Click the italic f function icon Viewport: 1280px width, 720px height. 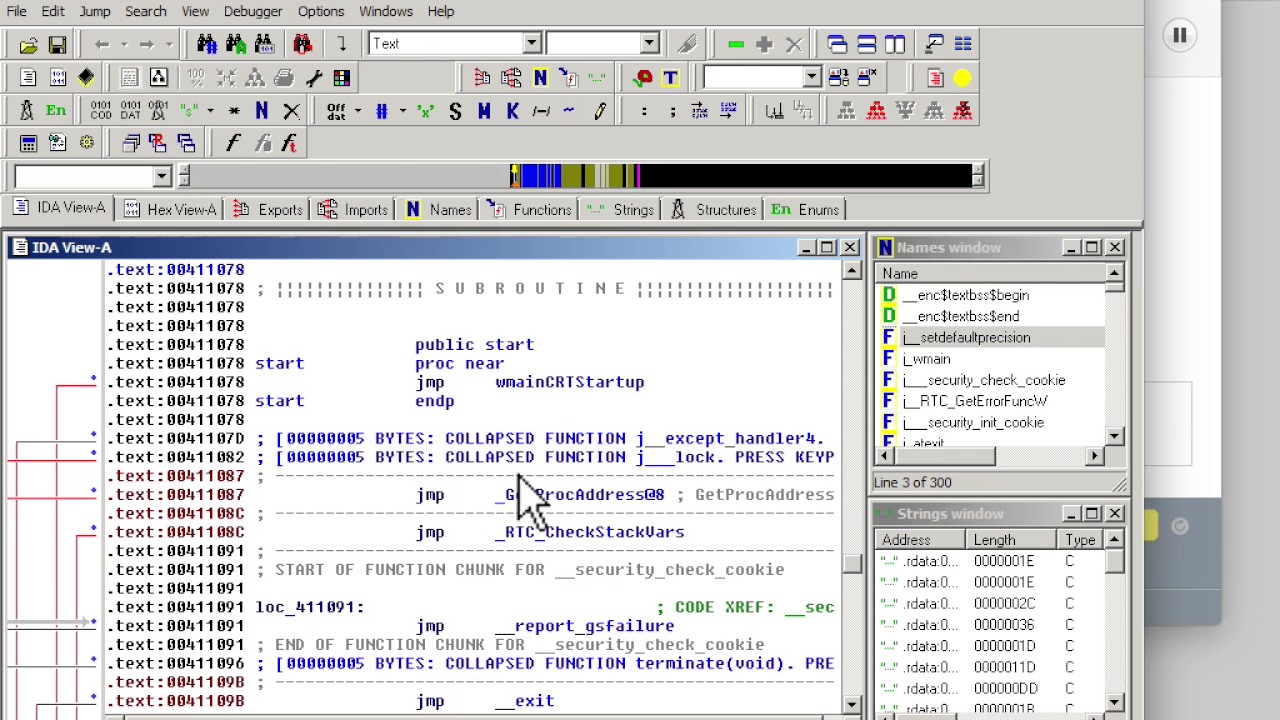[232, 144]
